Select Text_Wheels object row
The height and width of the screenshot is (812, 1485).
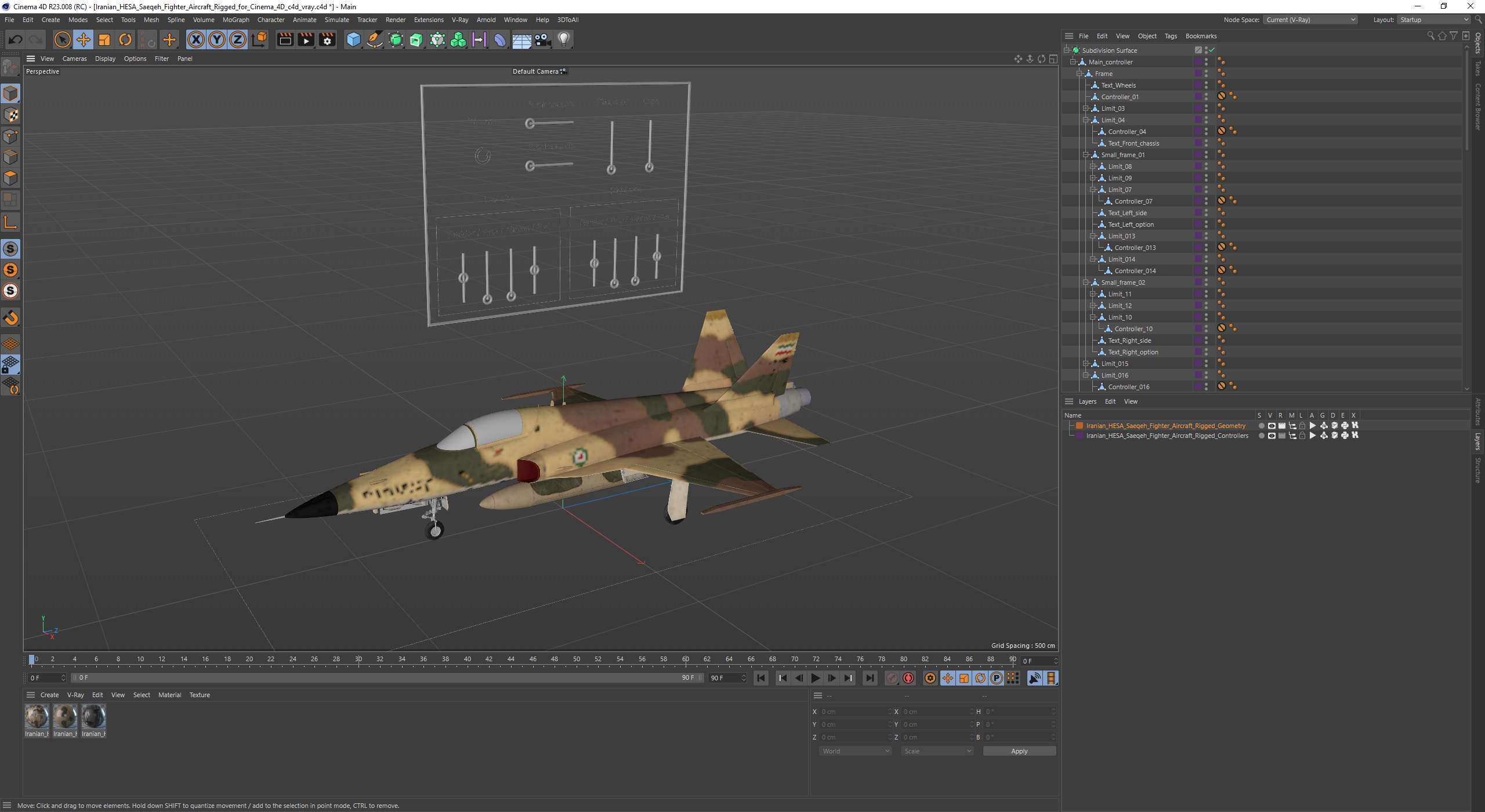click(x=1118, y=85)
